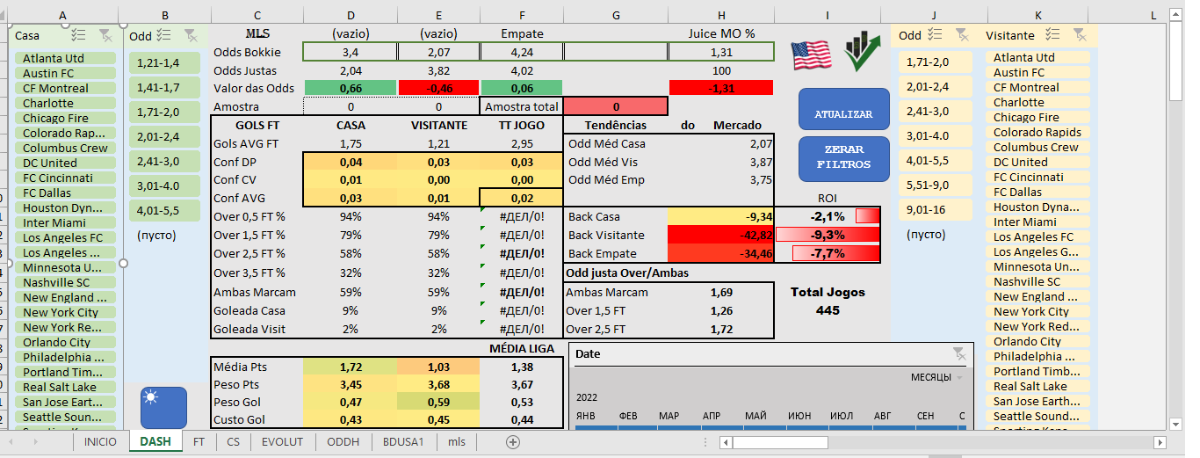Clear filter on the Visitante slicer

click(x=1079, y=35)
